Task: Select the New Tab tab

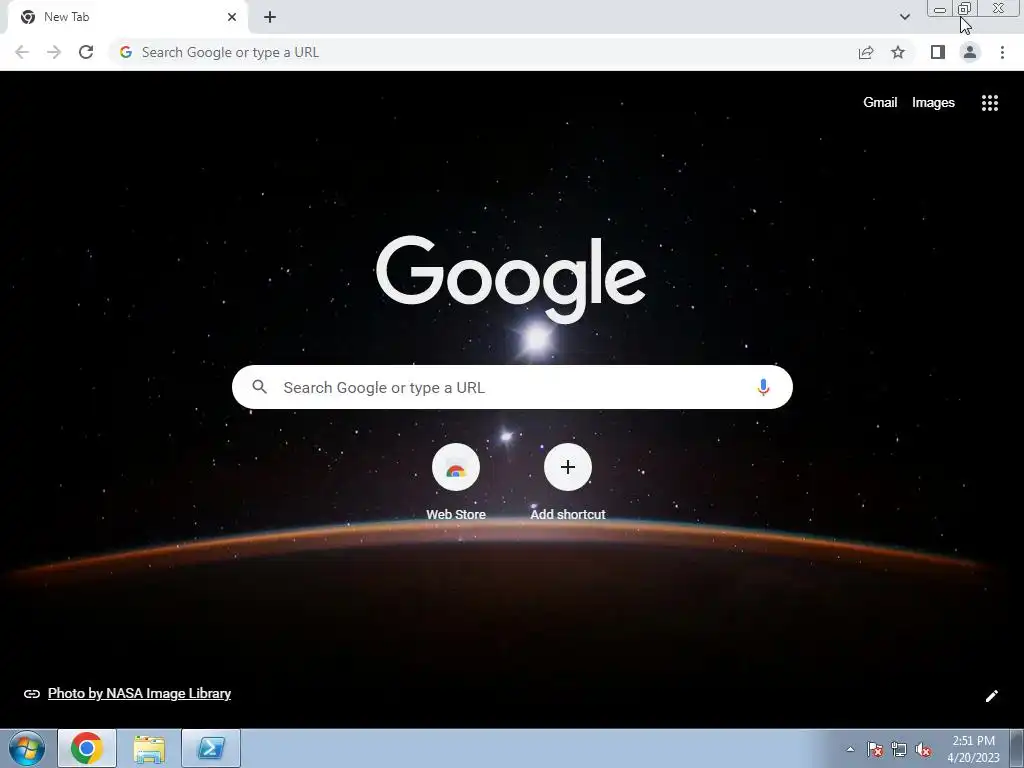Action: point(127,17)
